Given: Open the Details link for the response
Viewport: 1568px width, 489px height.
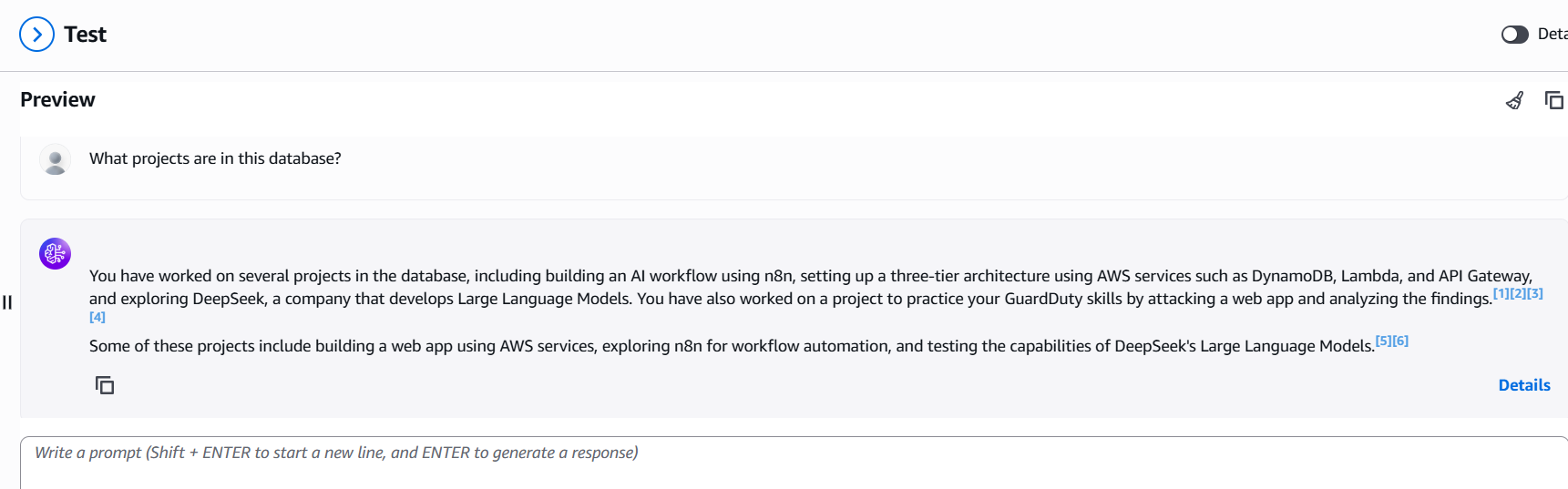Looking at the screenshot, I should click(1523, 385).
